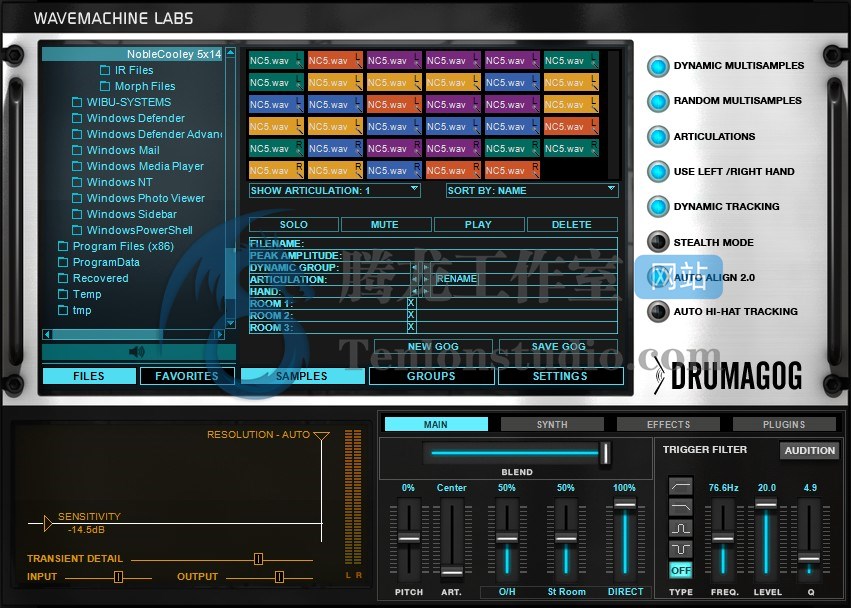The width and height of the screenshot is (851, 608).
Task: Choose the notch trigger filter type icon
Action: tap(680, 549)
